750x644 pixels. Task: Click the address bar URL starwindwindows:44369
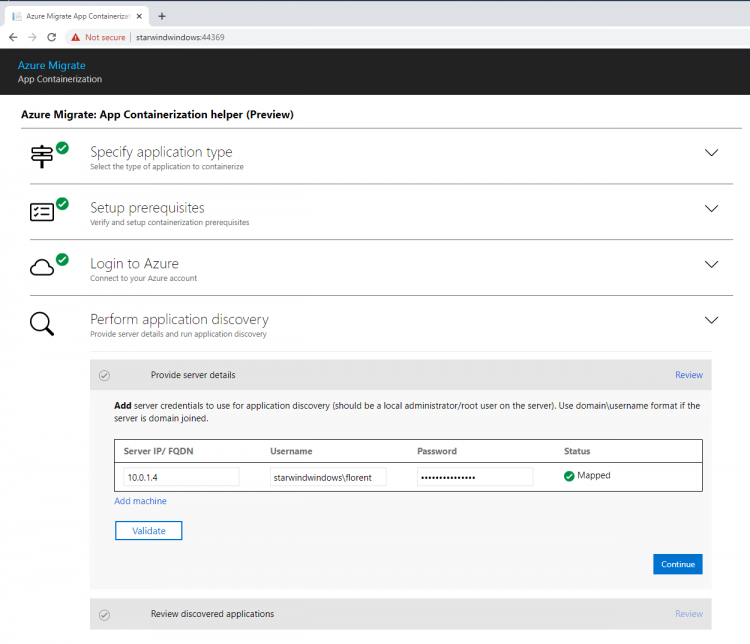click(x=180, y=37)
